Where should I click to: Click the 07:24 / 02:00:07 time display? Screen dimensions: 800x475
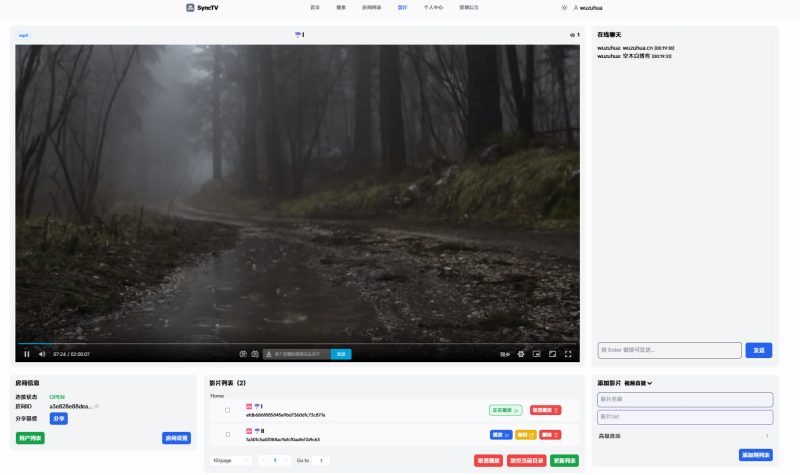click(x=71, y=354)
